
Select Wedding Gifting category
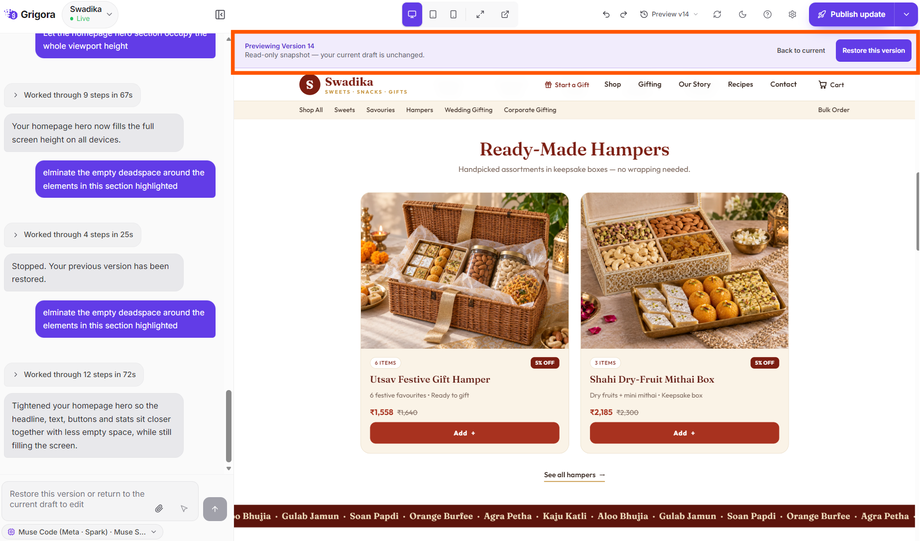(x=468, y=110)
